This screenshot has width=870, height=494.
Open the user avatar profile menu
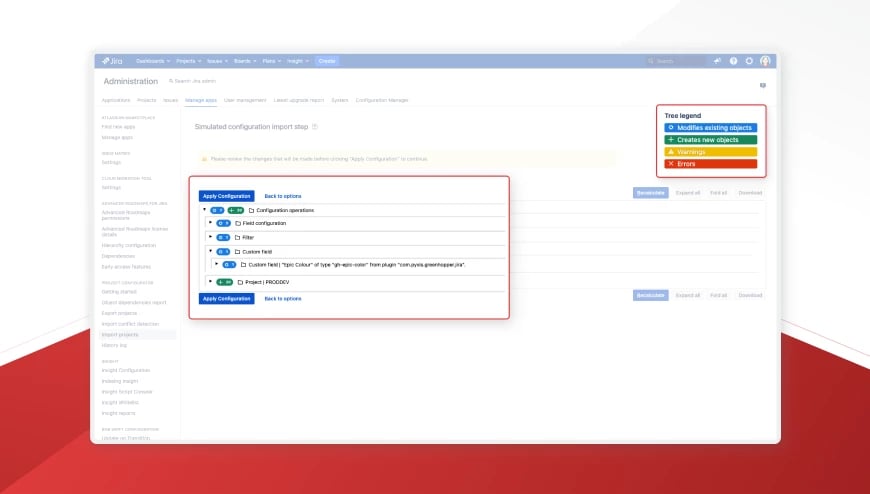pos(765,61)
